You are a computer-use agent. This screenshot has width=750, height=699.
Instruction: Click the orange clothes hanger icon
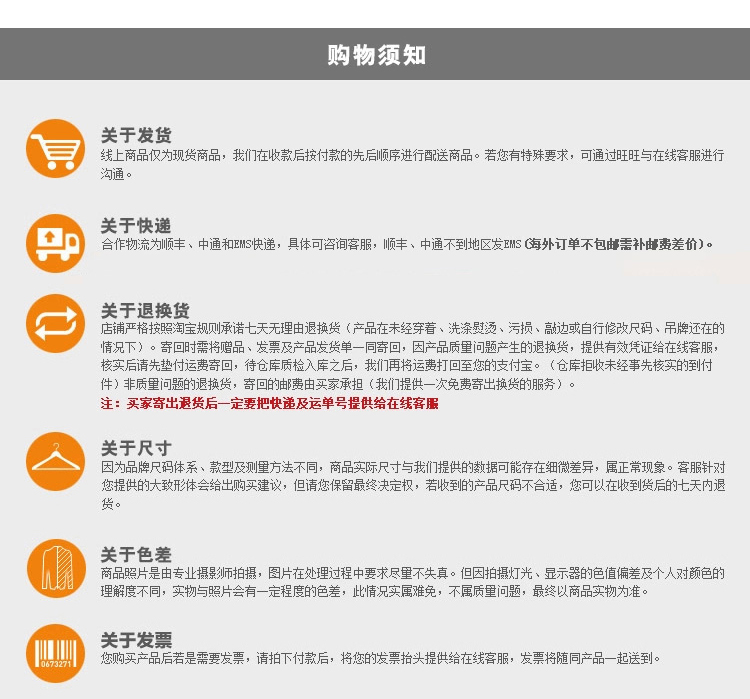(55, 461)
